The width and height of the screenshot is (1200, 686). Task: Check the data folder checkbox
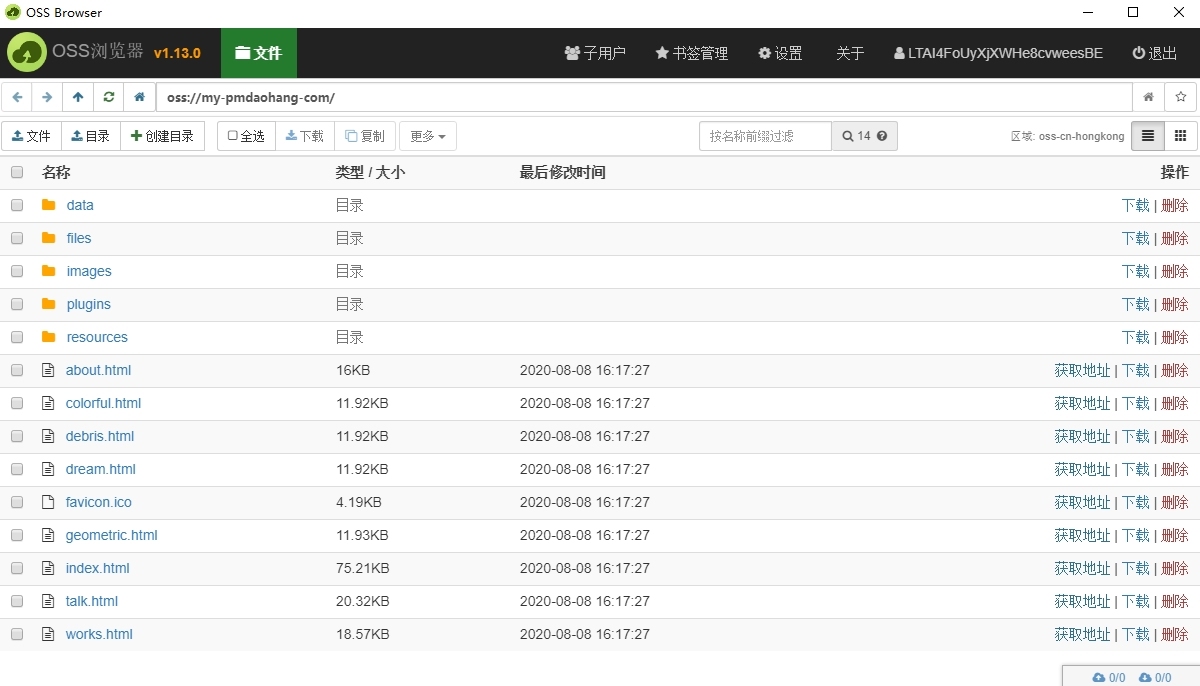17,205
